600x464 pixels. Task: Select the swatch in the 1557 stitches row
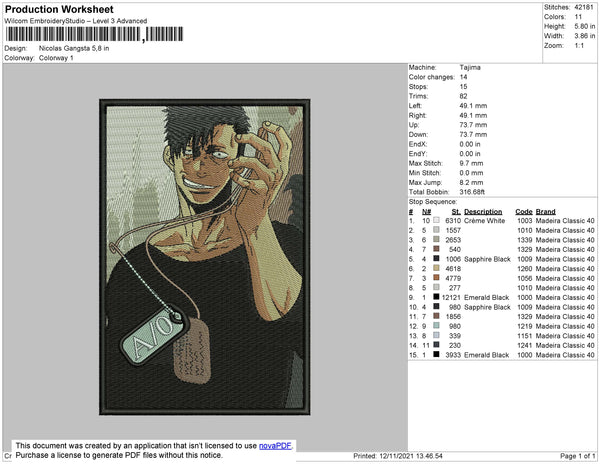coord(436,230)
